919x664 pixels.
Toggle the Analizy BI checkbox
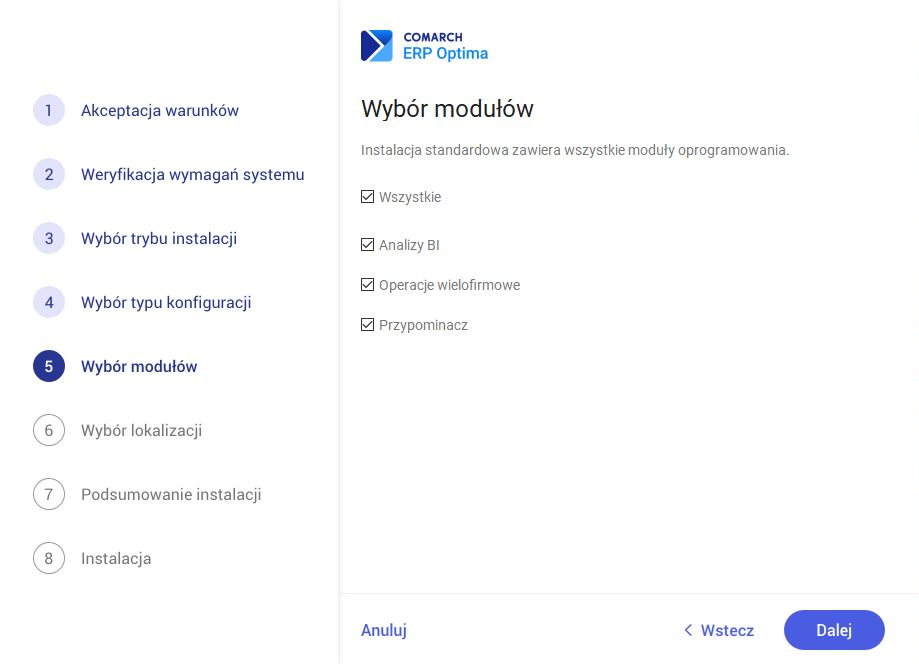(368, 245)
